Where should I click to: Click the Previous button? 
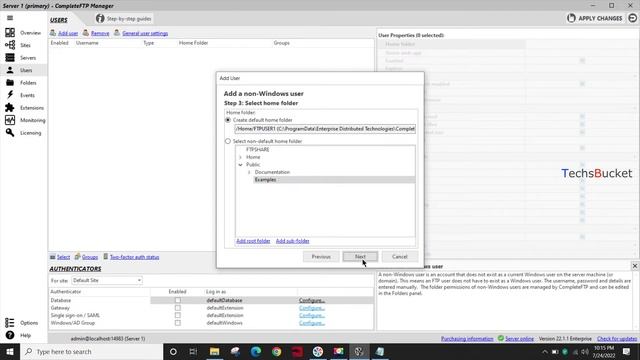pos(321,257)
